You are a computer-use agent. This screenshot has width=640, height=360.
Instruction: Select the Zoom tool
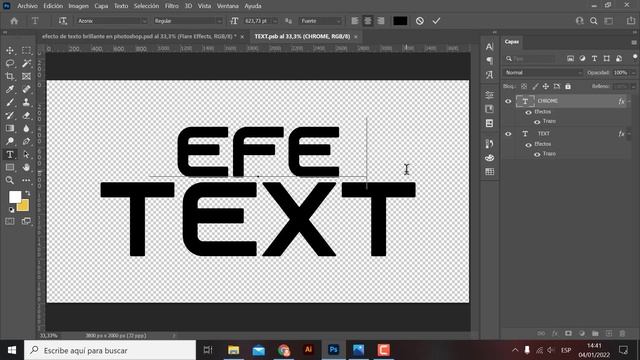pyautogui.click(x=10, y=180)
